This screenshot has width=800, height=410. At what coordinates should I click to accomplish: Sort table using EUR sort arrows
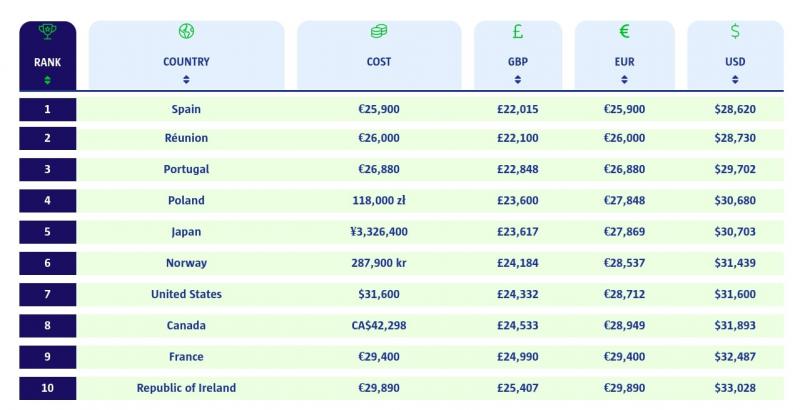(624, 80)
